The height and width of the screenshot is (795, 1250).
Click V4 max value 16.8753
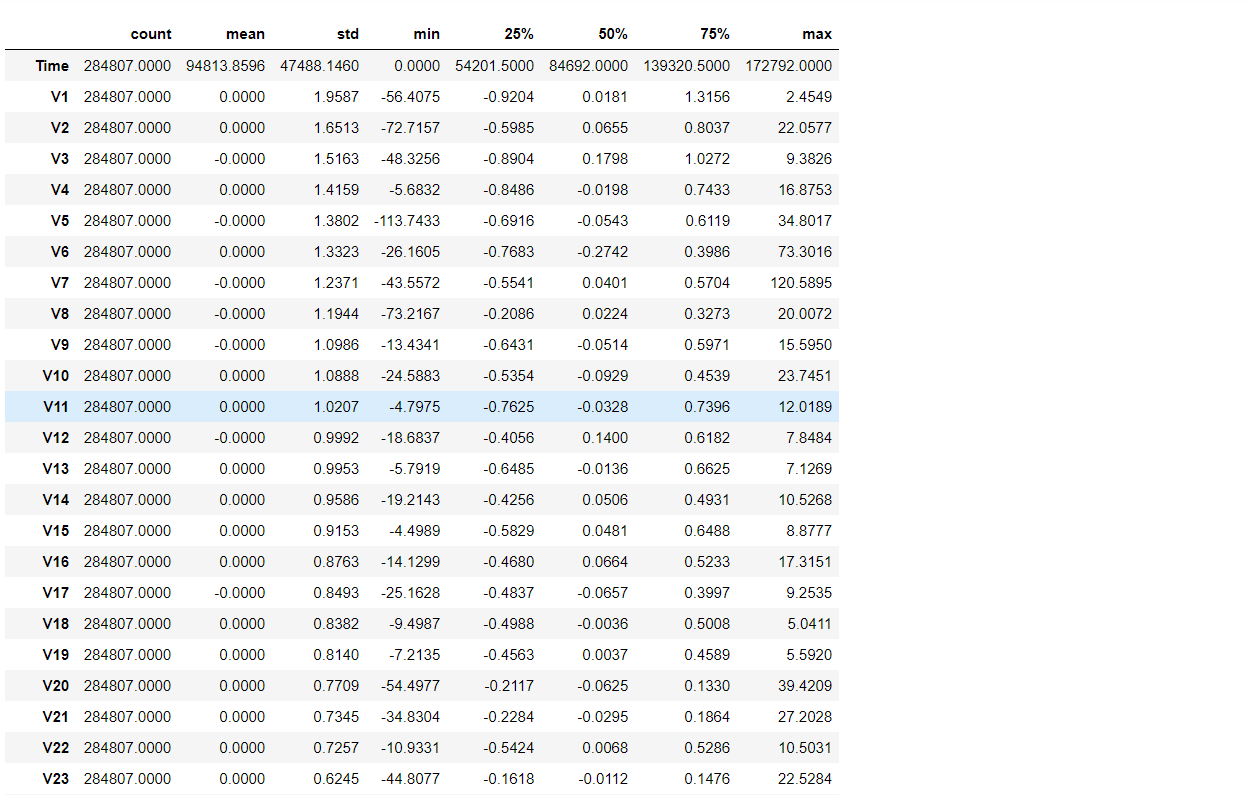pos(806,190)
